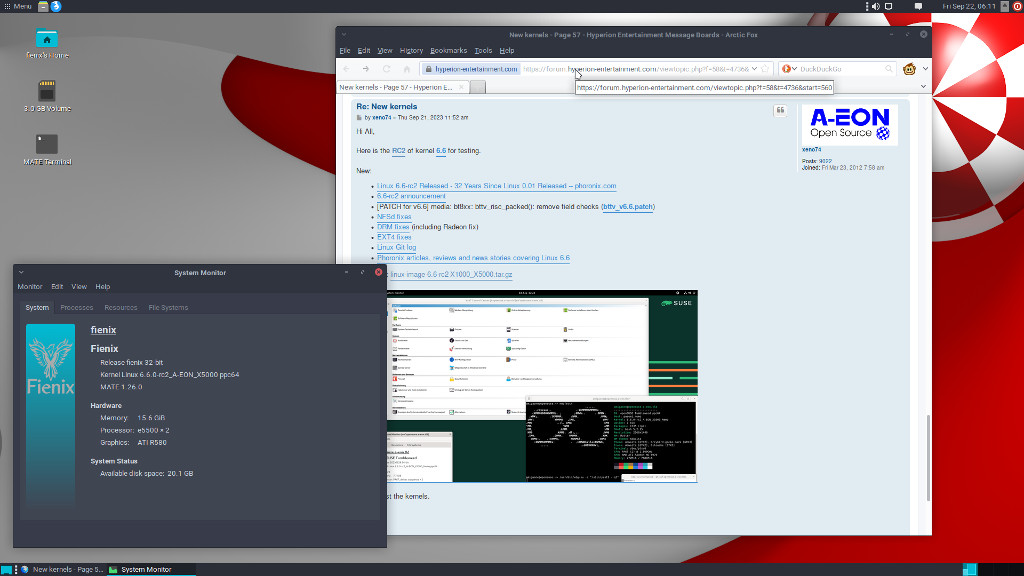Click the monkey extension icon in toolbar
Viewport: 1024px width, 576px height.
click(x=909, y=69)
